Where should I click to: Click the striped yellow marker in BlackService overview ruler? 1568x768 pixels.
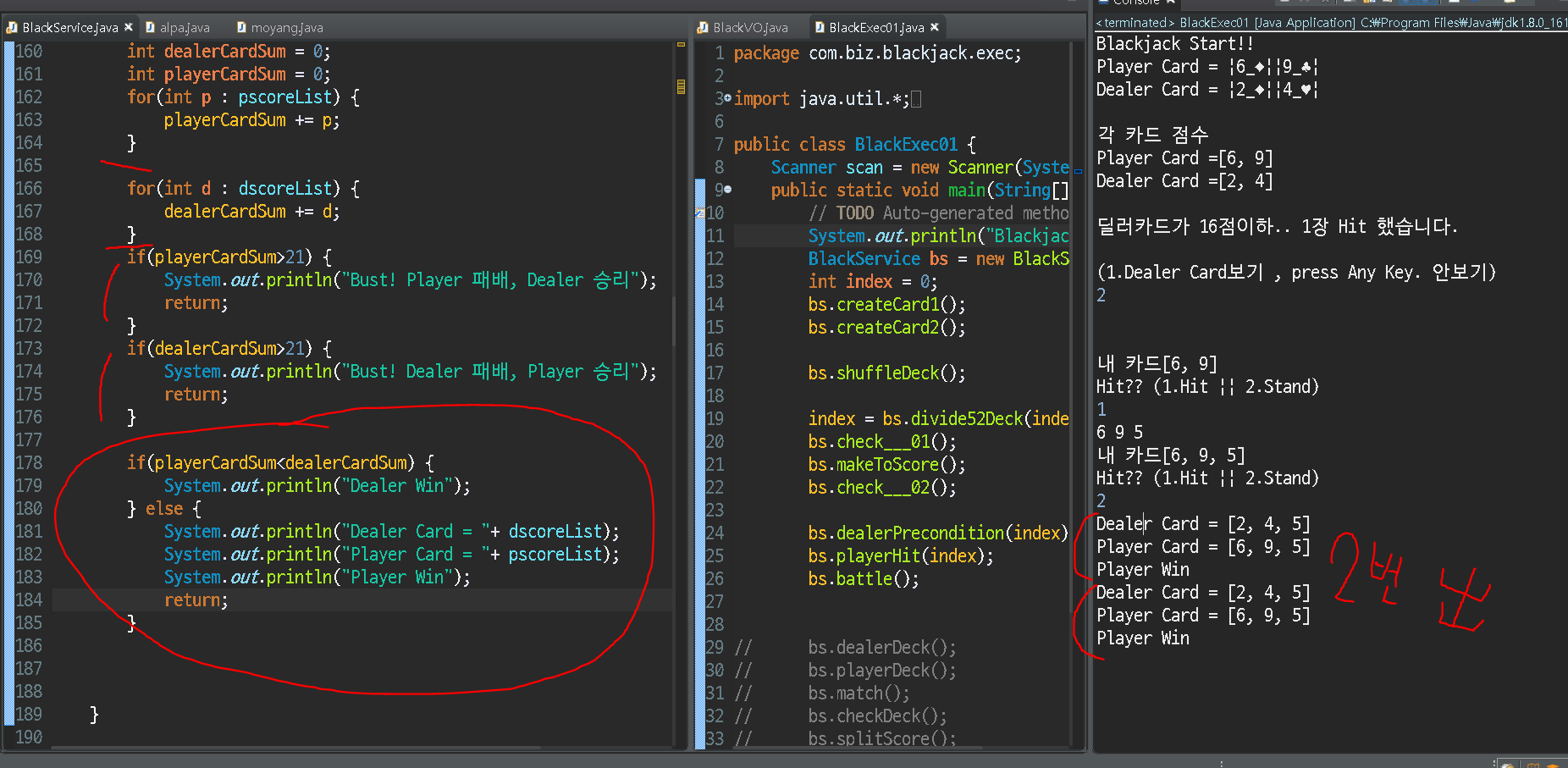click(x=681, y=86)
